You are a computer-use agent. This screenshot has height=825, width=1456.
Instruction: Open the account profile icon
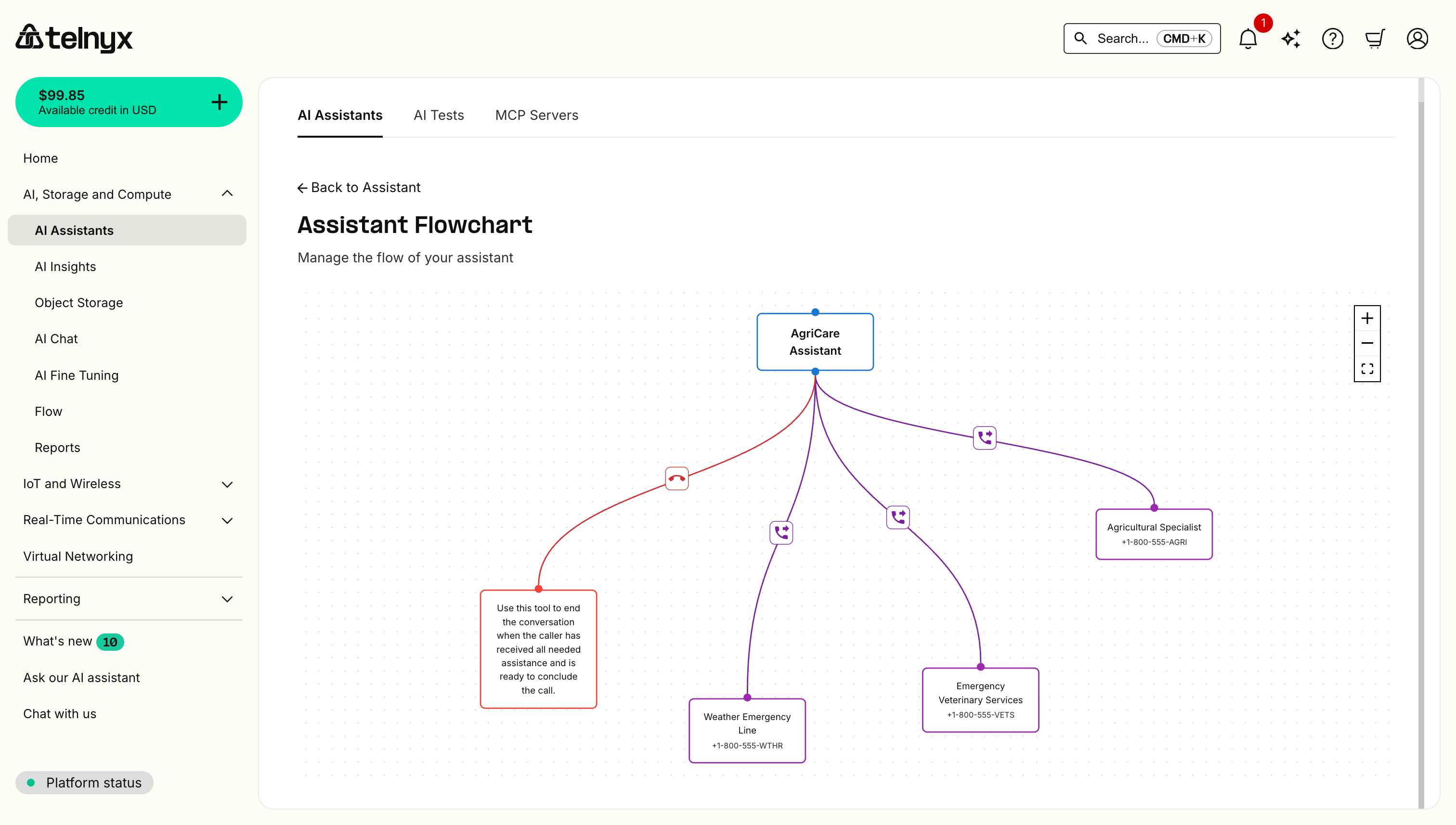pos(1417,38)
